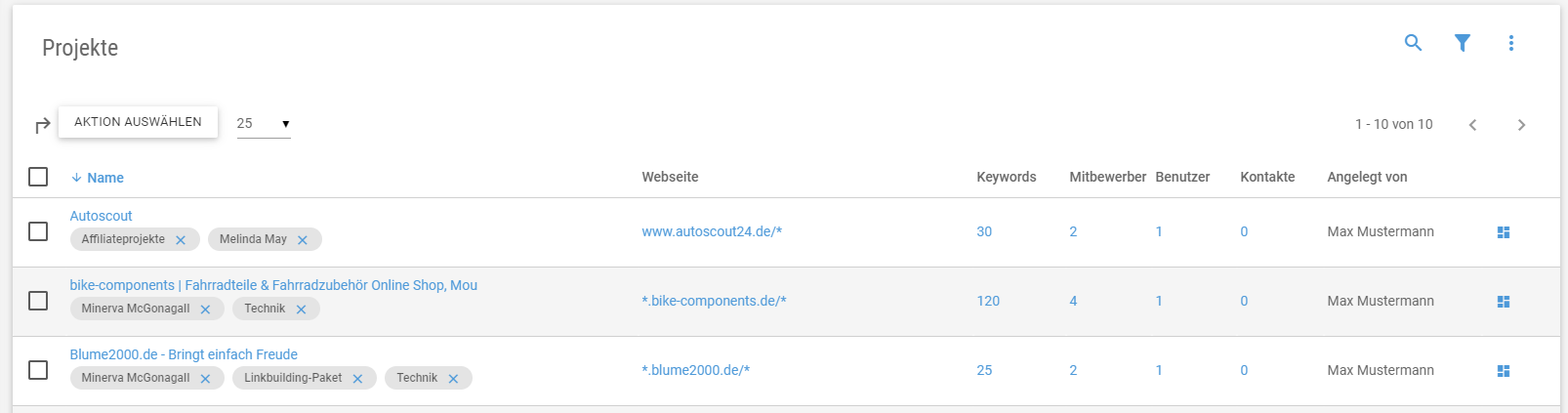
Task: Check the Autoscout project checkbox
Action: [38, 231]
